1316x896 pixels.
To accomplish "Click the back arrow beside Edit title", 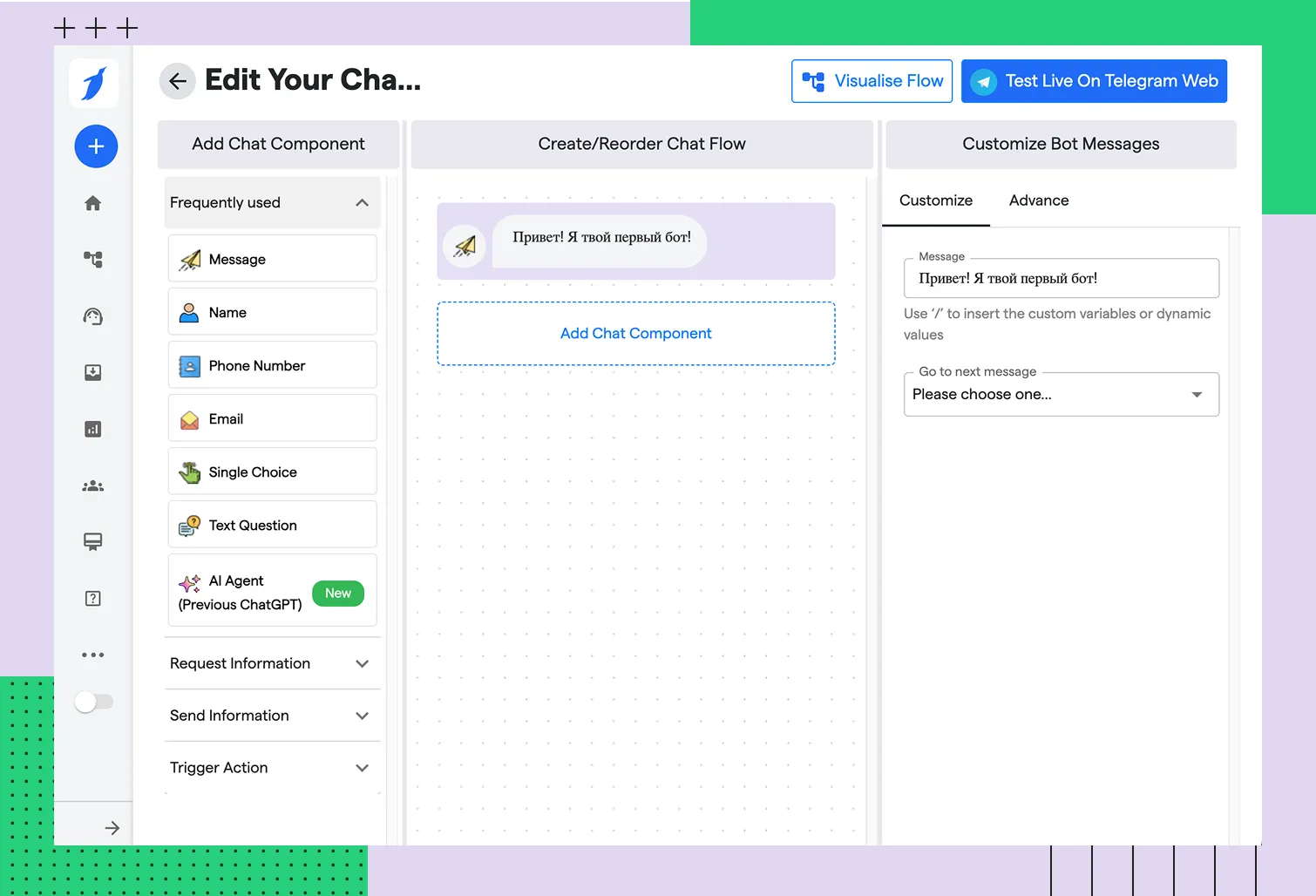I will (x=178, y=81).
